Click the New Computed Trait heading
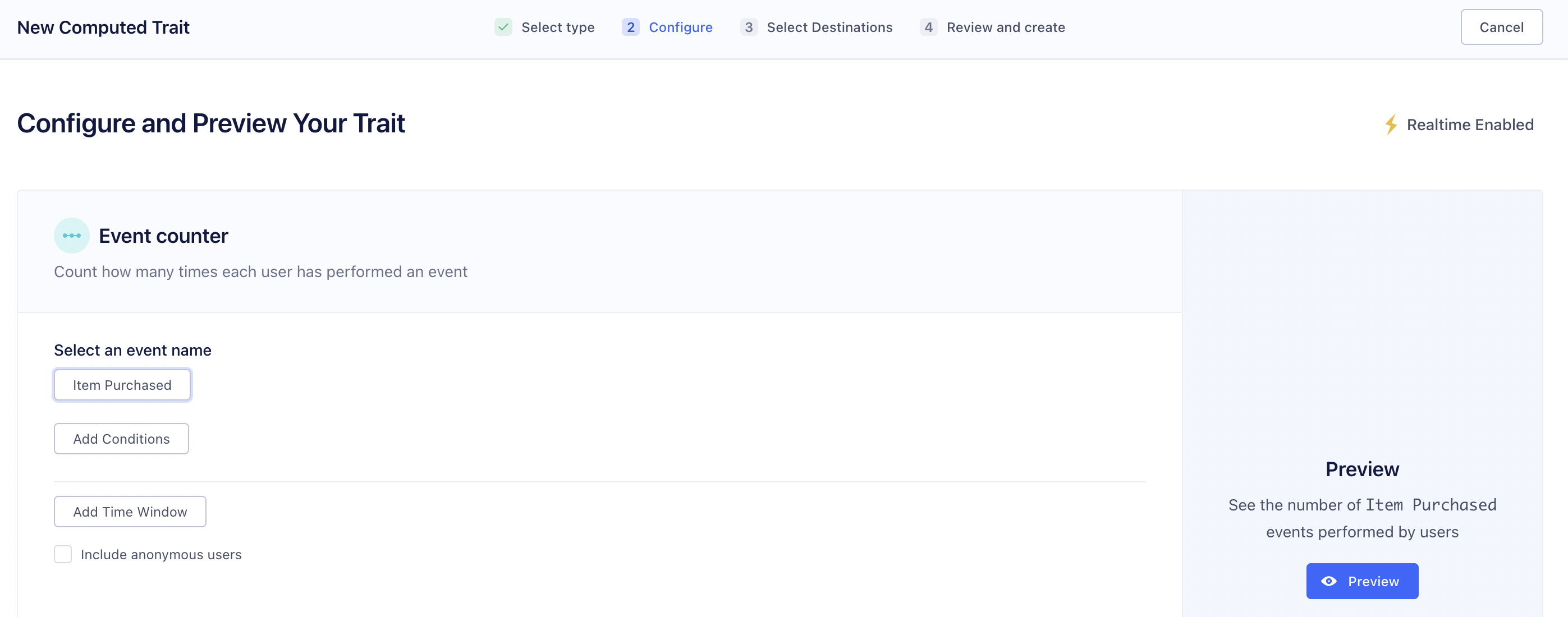The image size is (1568, 617). (x=103, y=27)
